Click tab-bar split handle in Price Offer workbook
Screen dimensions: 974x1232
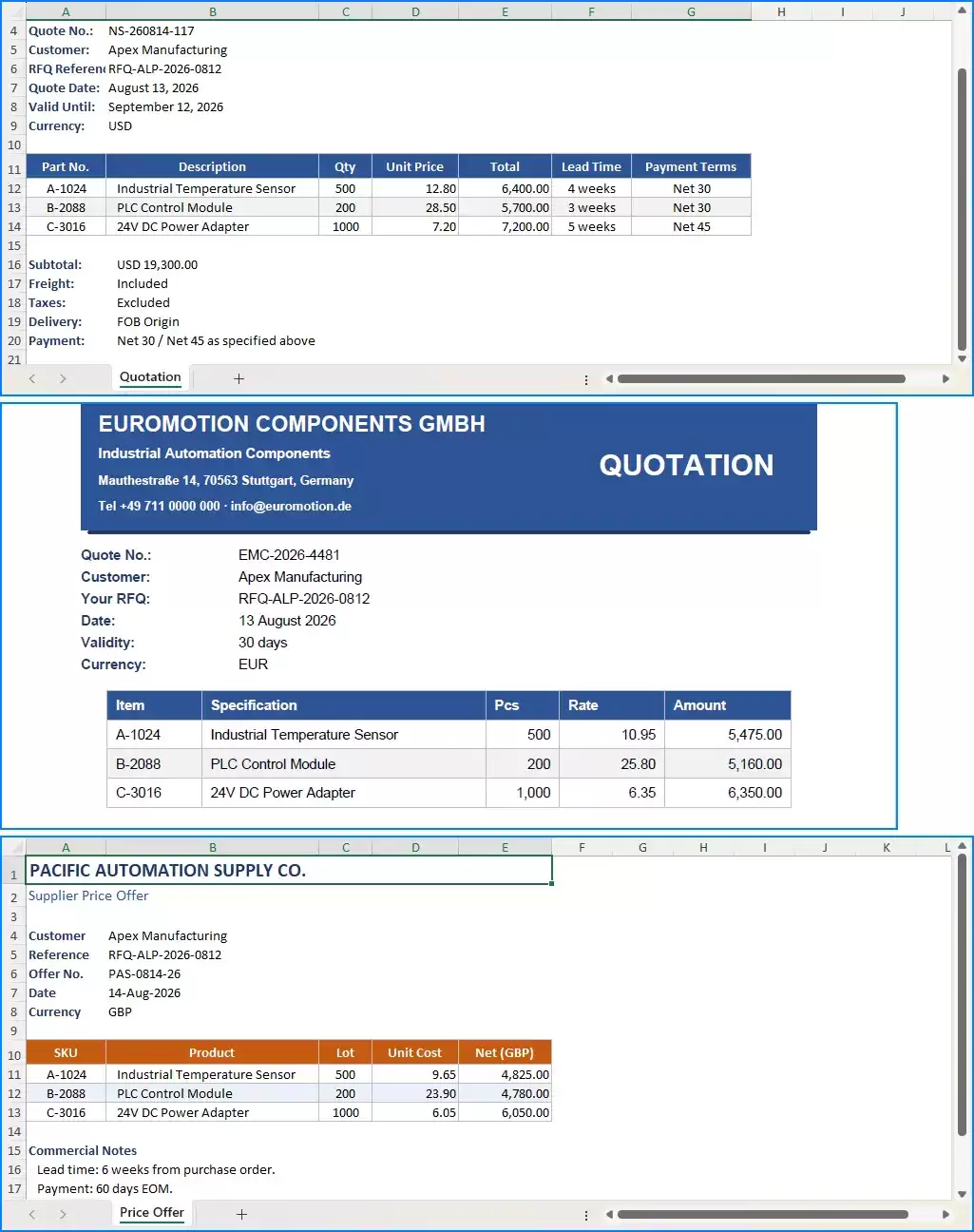pos(586,1215)
